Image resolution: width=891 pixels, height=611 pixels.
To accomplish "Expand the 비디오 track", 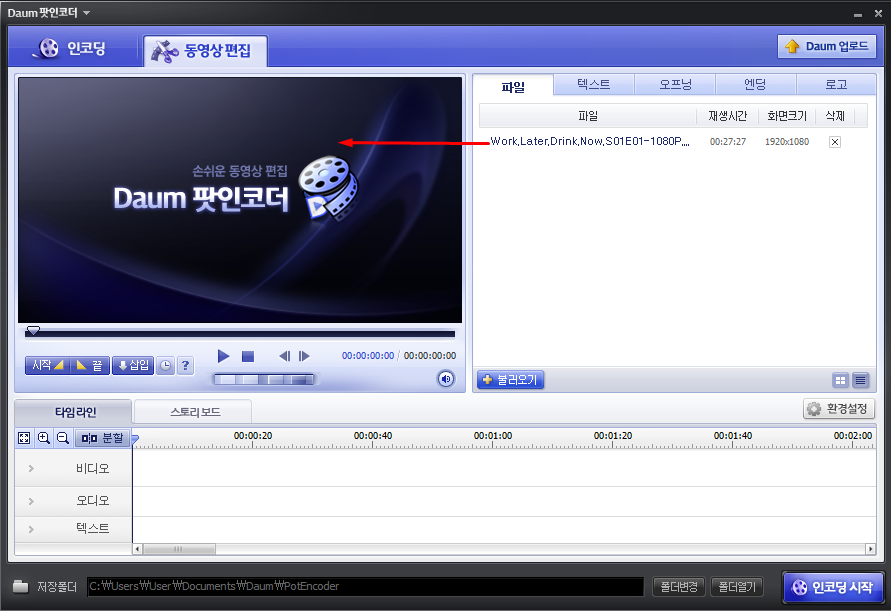I will pos(31,468).
